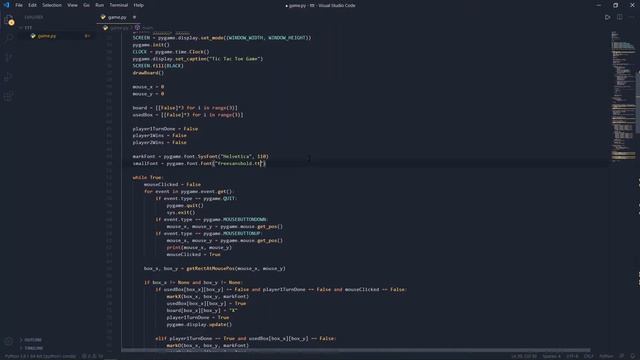Open the Selection menu
This screenshot has width=640, height=360.
52,5
